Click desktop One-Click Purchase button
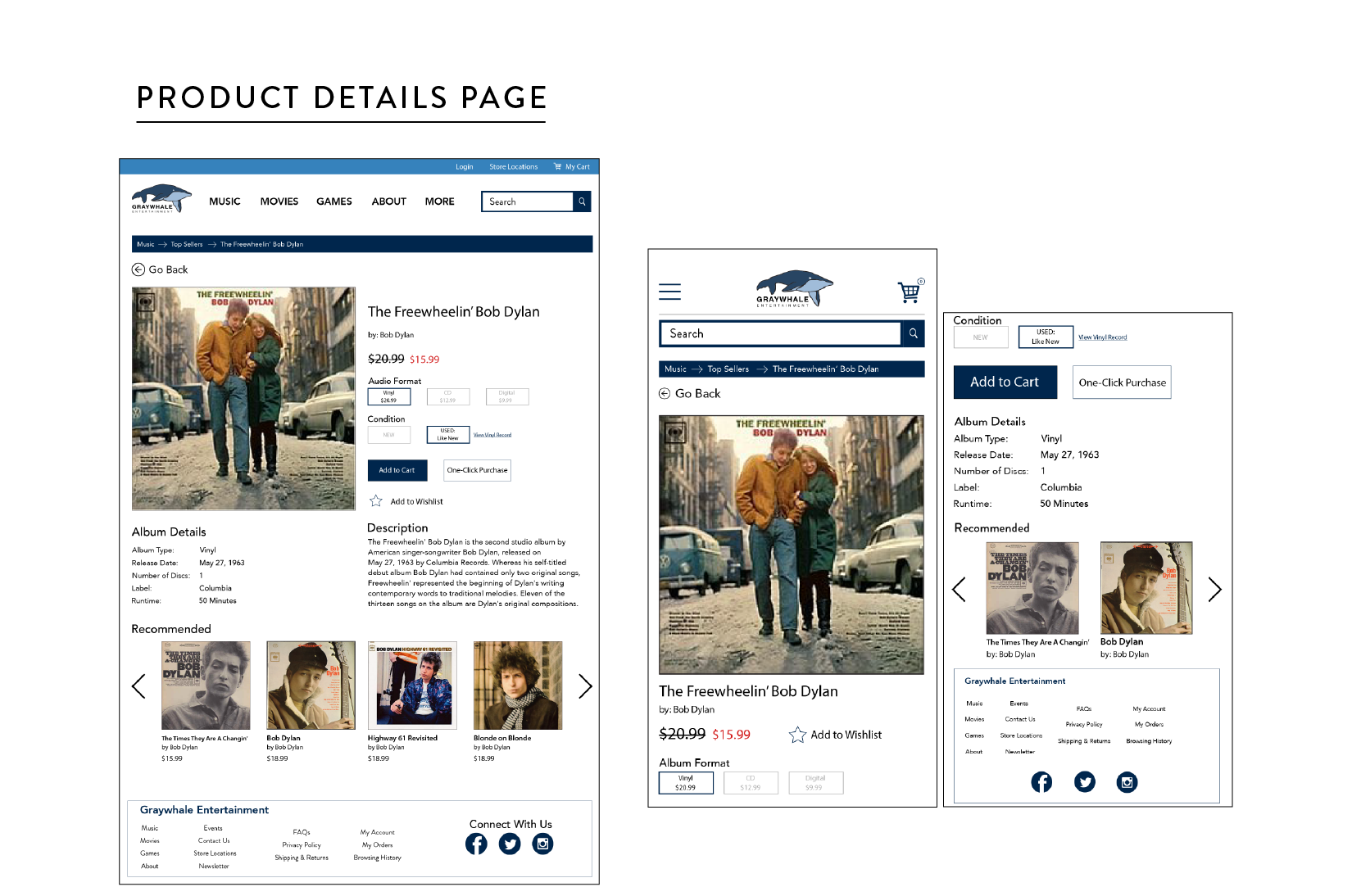 click(x=478, y=470)
